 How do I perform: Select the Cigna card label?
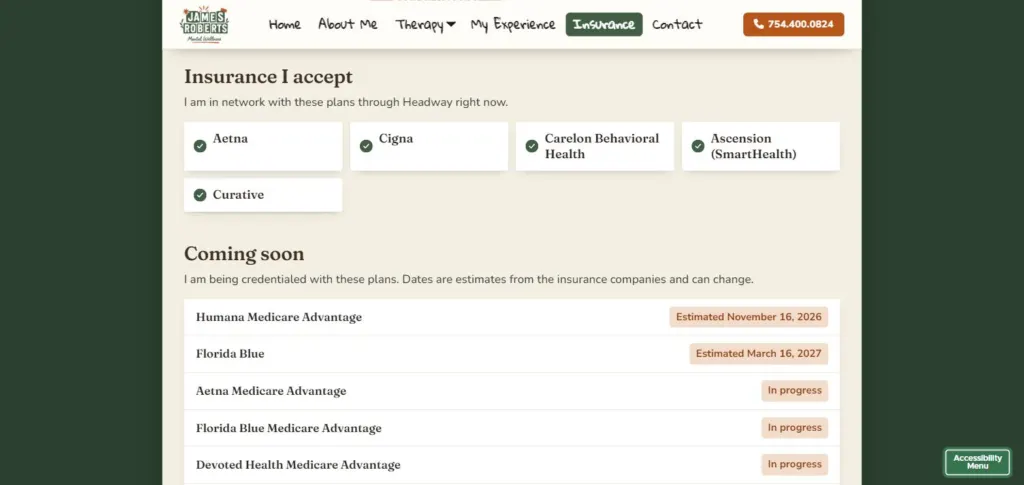(x=396, y=139)
